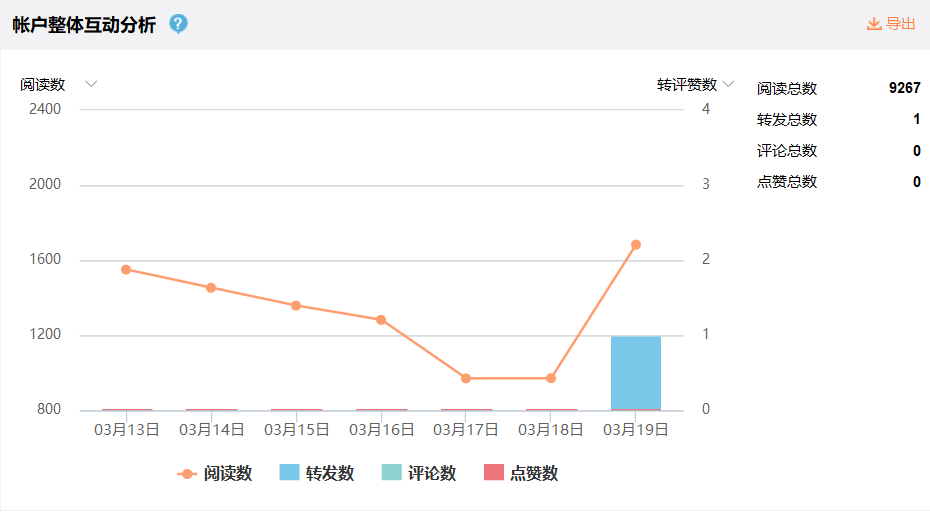Click the line data point on 03月14日
The image size is (930, 515).
[x=211, y=288]
